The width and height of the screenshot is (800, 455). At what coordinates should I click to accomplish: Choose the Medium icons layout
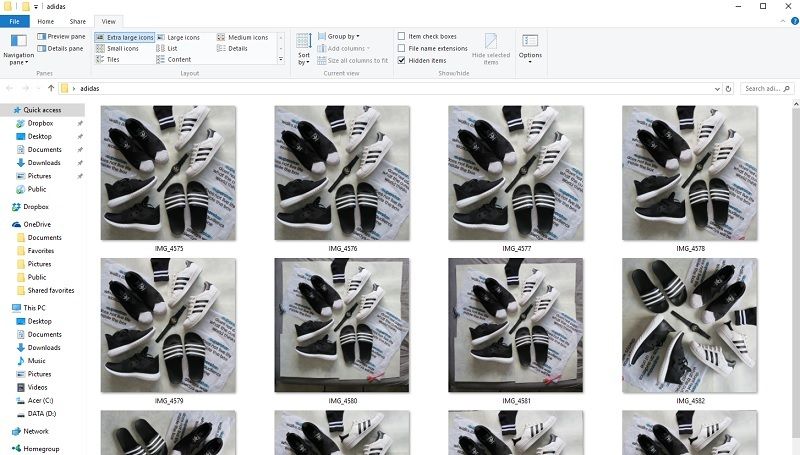[x=242, y=37]
